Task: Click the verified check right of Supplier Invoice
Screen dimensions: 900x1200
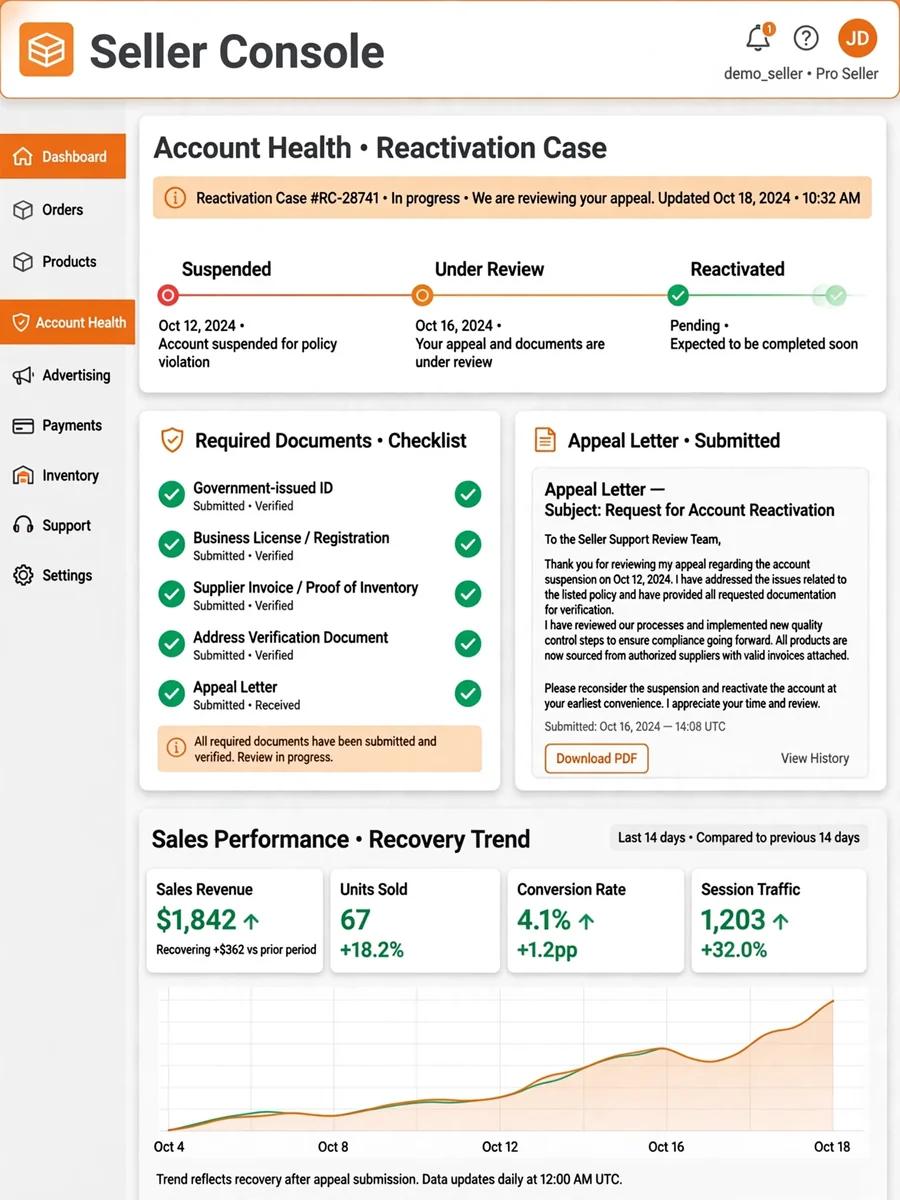Action: [x=468, y=594]
